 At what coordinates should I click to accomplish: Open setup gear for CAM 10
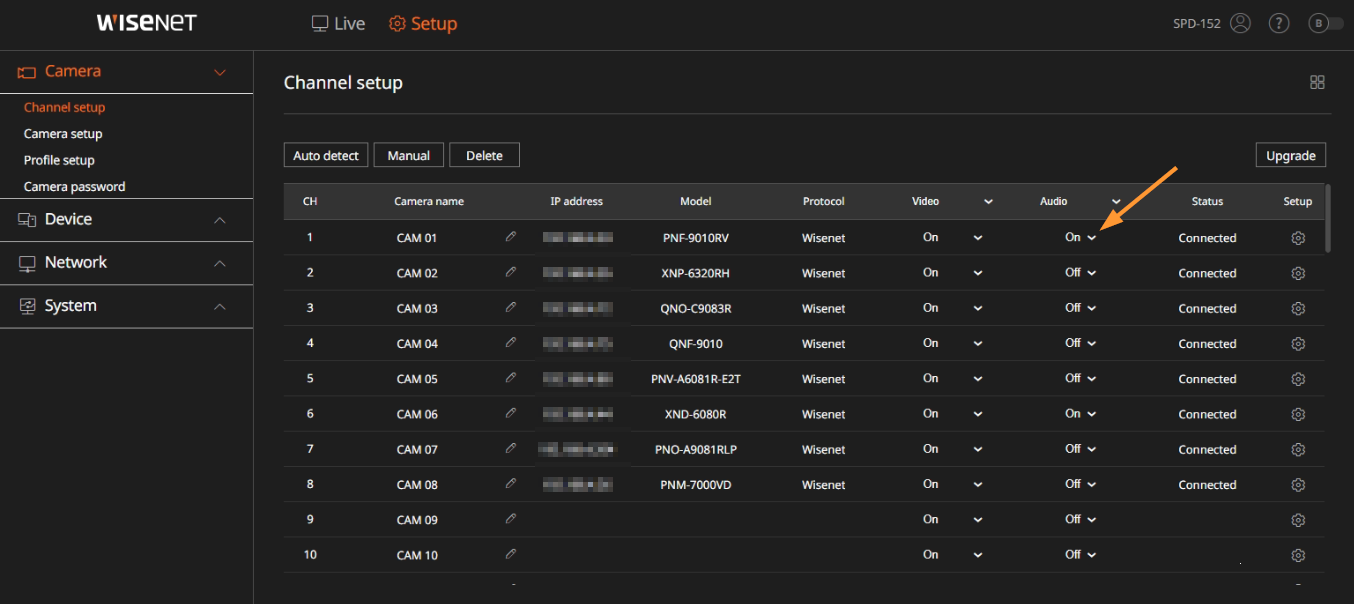coord(1298,555)
